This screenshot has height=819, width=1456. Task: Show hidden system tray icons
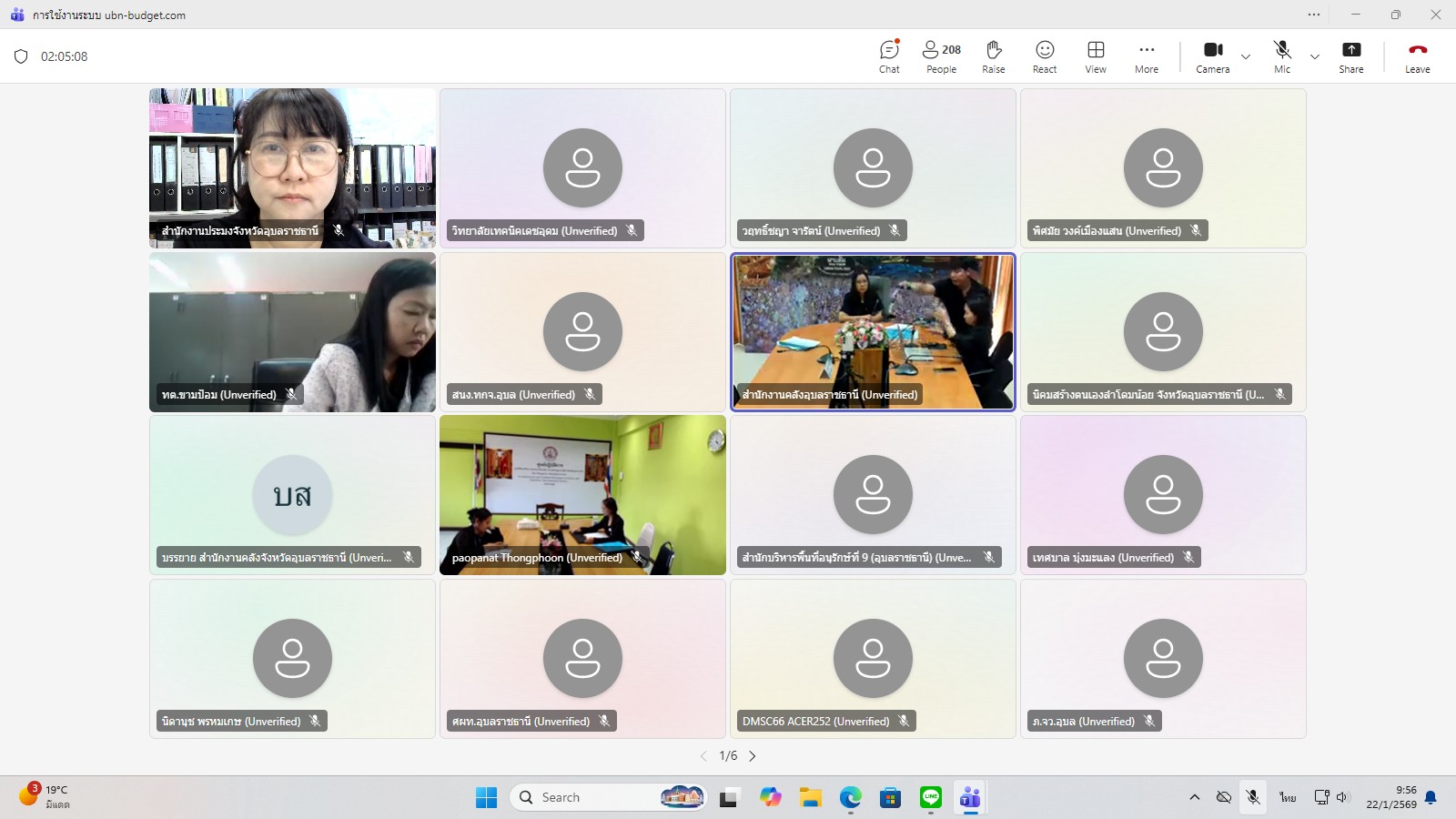pyautogui.click(x=1194, y=797)
